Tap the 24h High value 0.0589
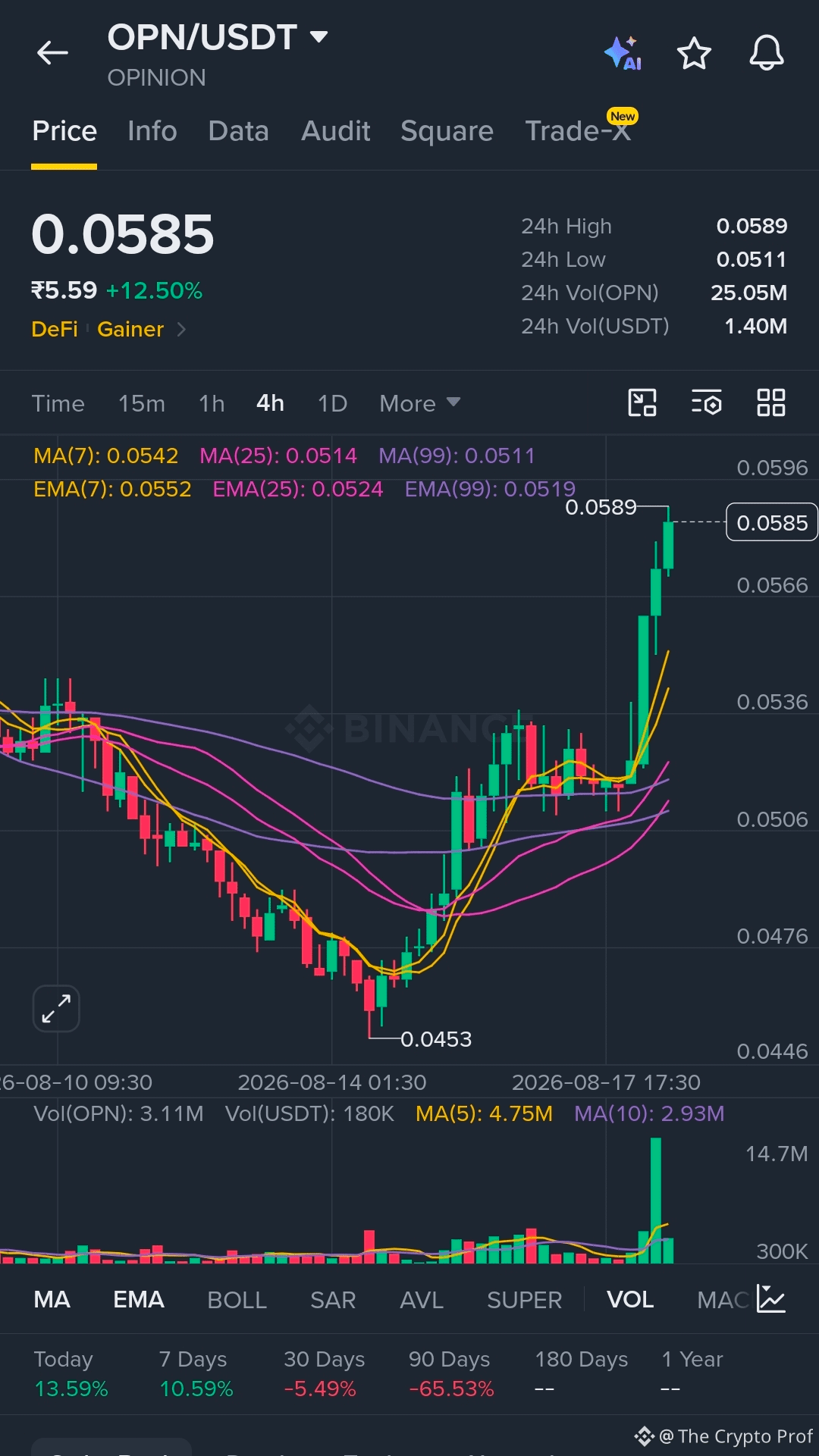Viewport: 819px width, 1456px height. 752,226
